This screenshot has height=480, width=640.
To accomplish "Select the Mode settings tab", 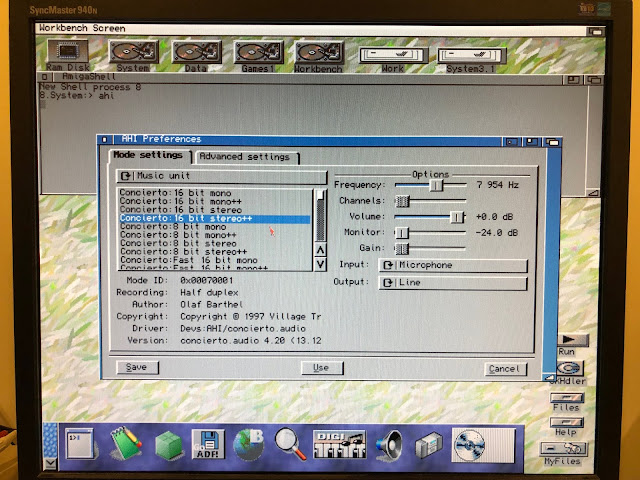I will point(149,156).
